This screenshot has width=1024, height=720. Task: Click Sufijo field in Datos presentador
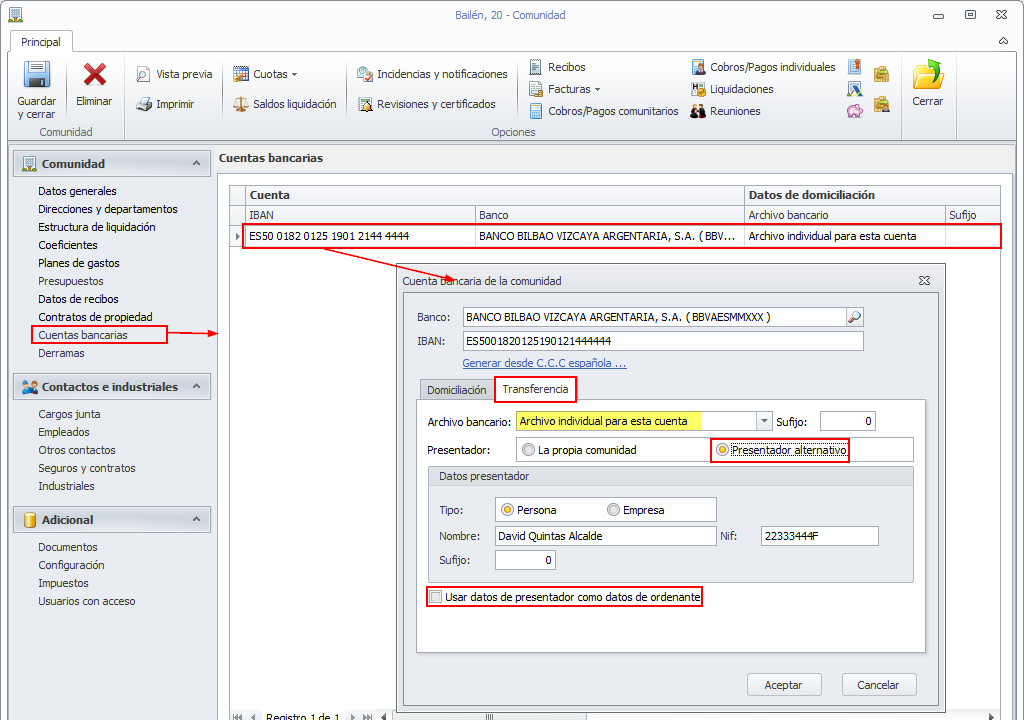pos(525,560)
